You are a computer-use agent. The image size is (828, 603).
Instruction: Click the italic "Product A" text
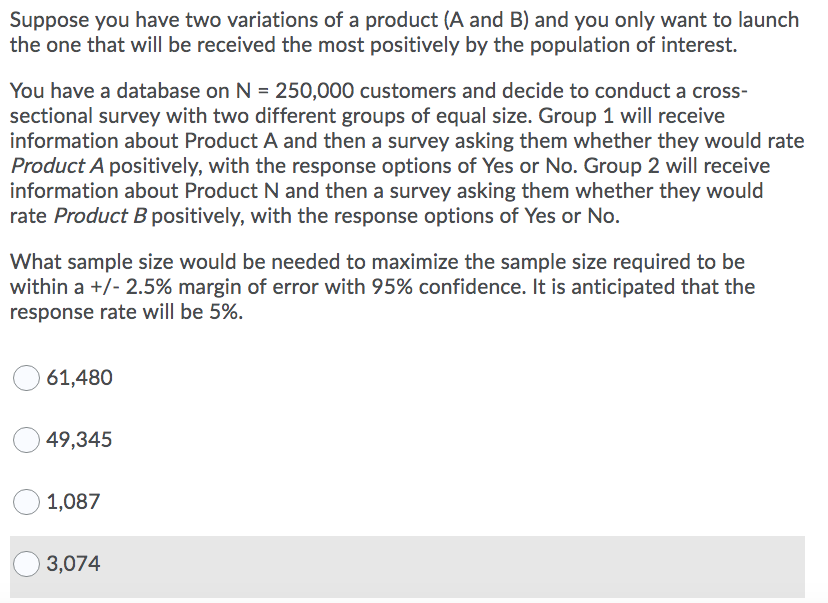58,166
